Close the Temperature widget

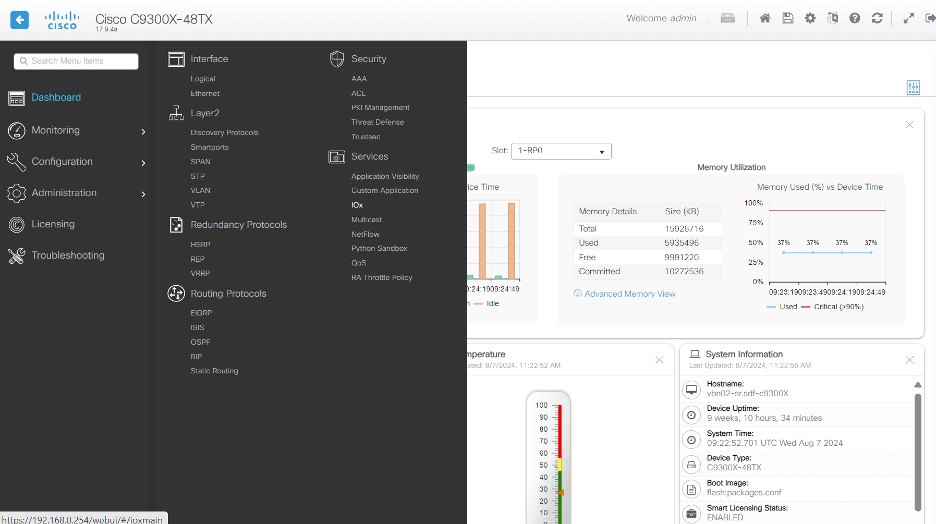coord(659,360)
